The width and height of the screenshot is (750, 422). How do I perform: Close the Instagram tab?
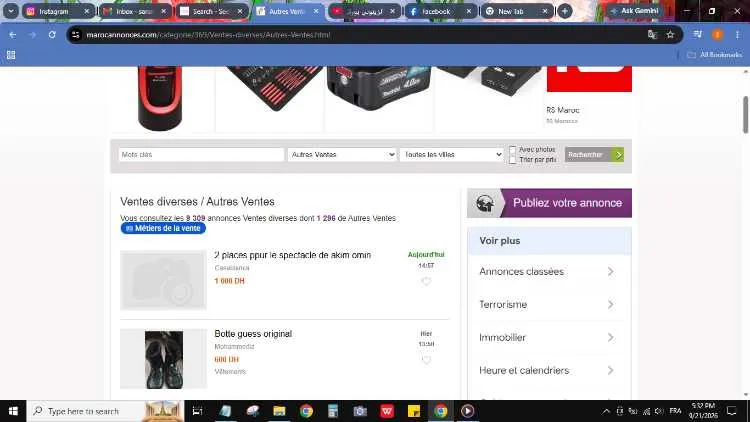coord(87,11)
